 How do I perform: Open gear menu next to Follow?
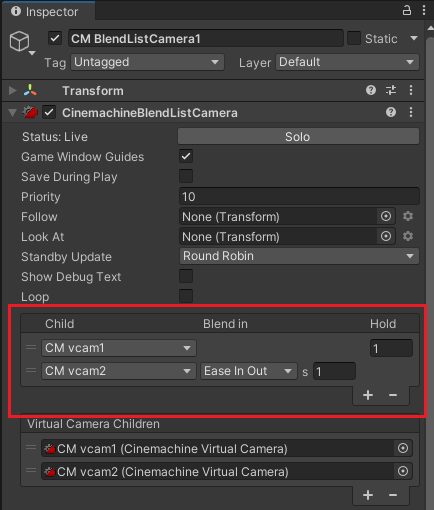pos(408,216)
